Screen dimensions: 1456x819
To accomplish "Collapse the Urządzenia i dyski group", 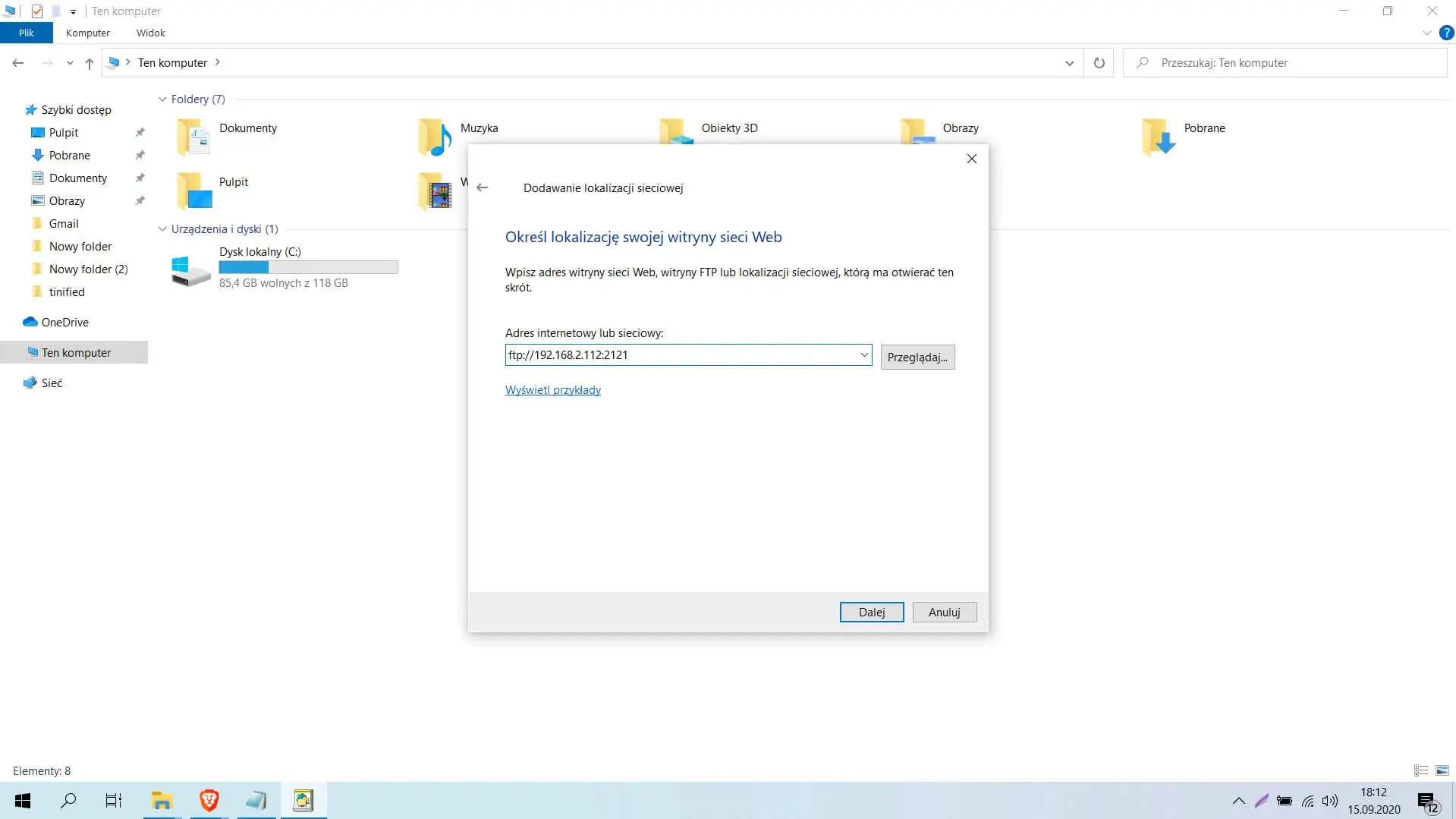I will click(162, 229).
